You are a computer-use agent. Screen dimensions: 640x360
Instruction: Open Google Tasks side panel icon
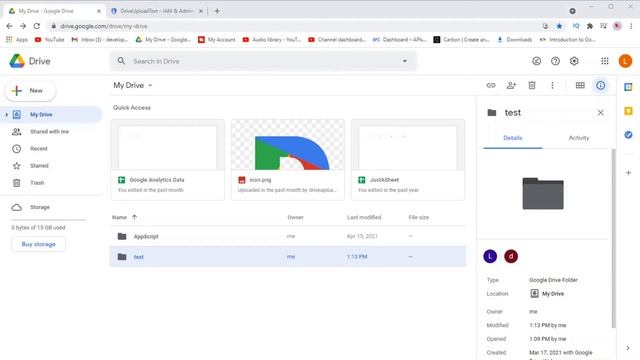(628, 135)
